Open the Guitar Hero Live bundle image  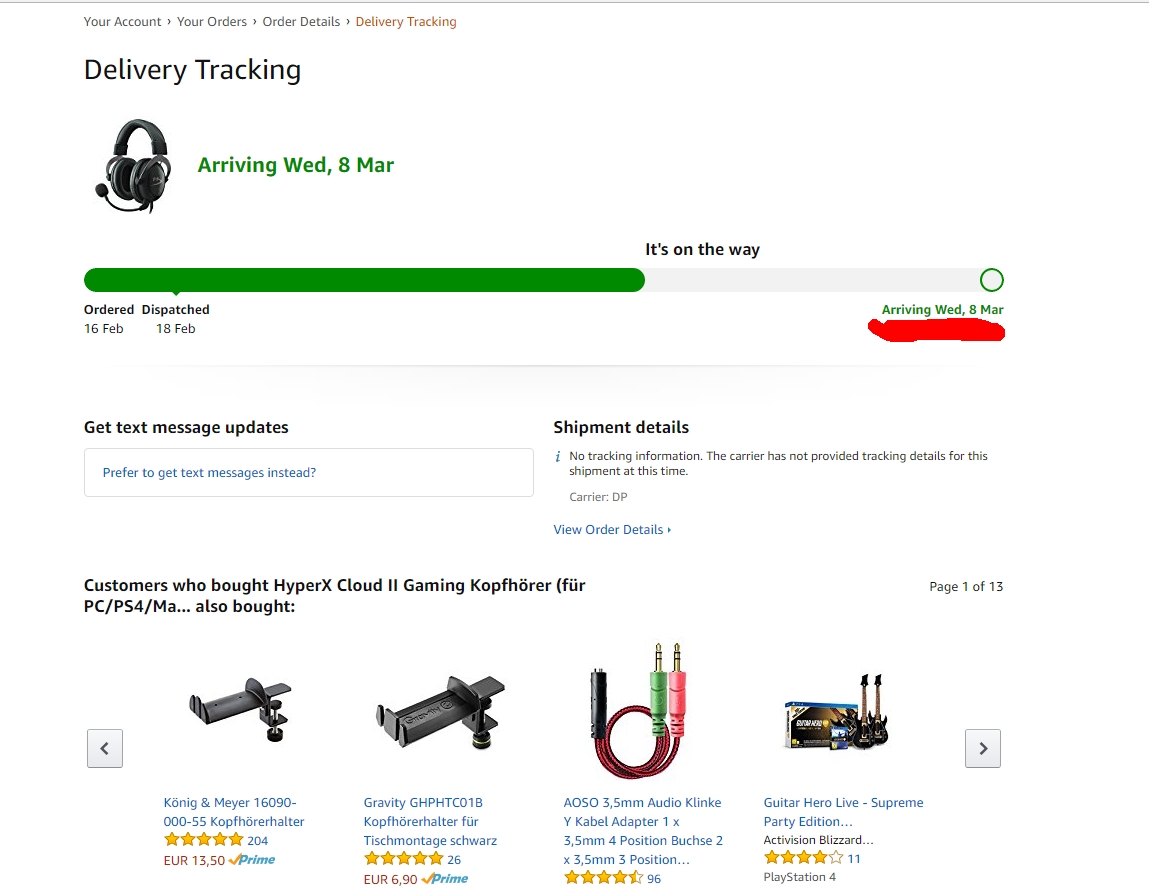point(836,712)
